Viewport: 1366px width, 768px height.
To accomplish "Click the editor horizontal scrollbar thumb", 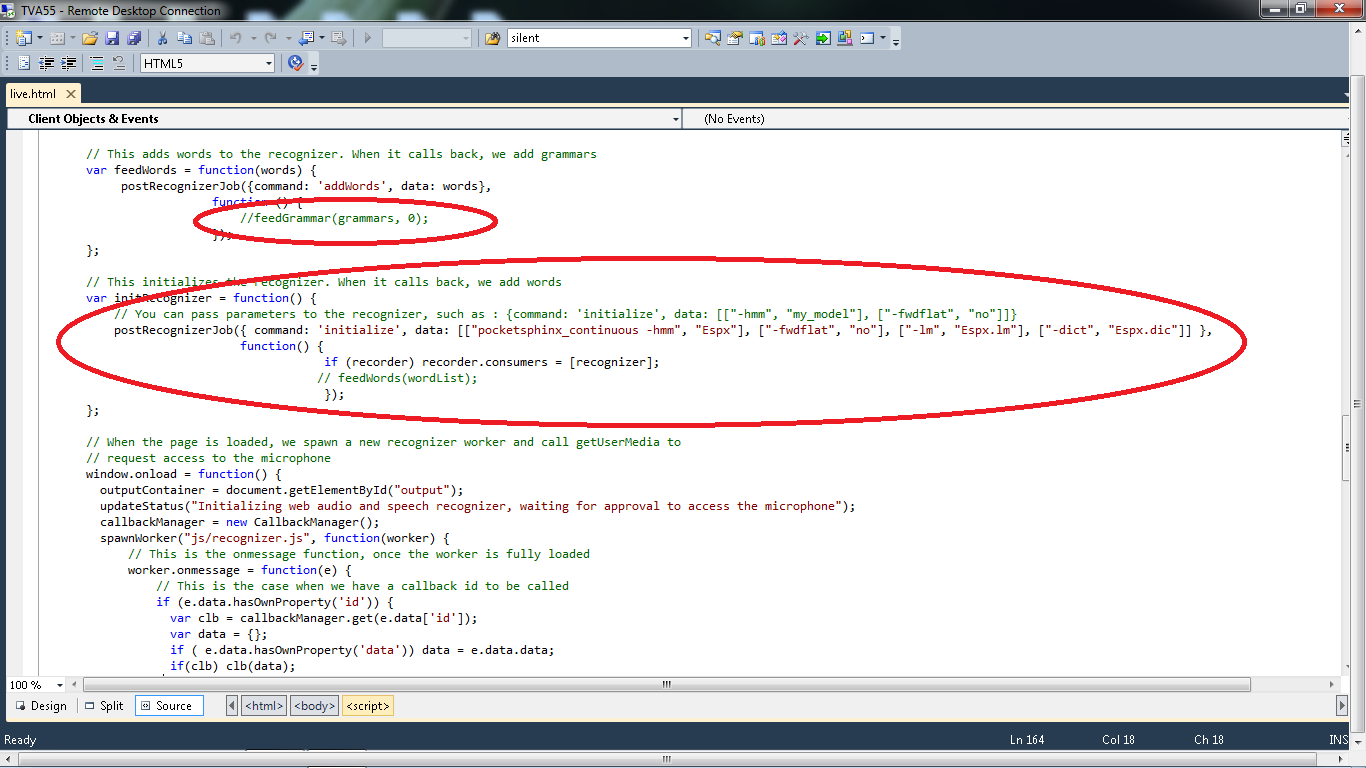I will tap(666, 685).
